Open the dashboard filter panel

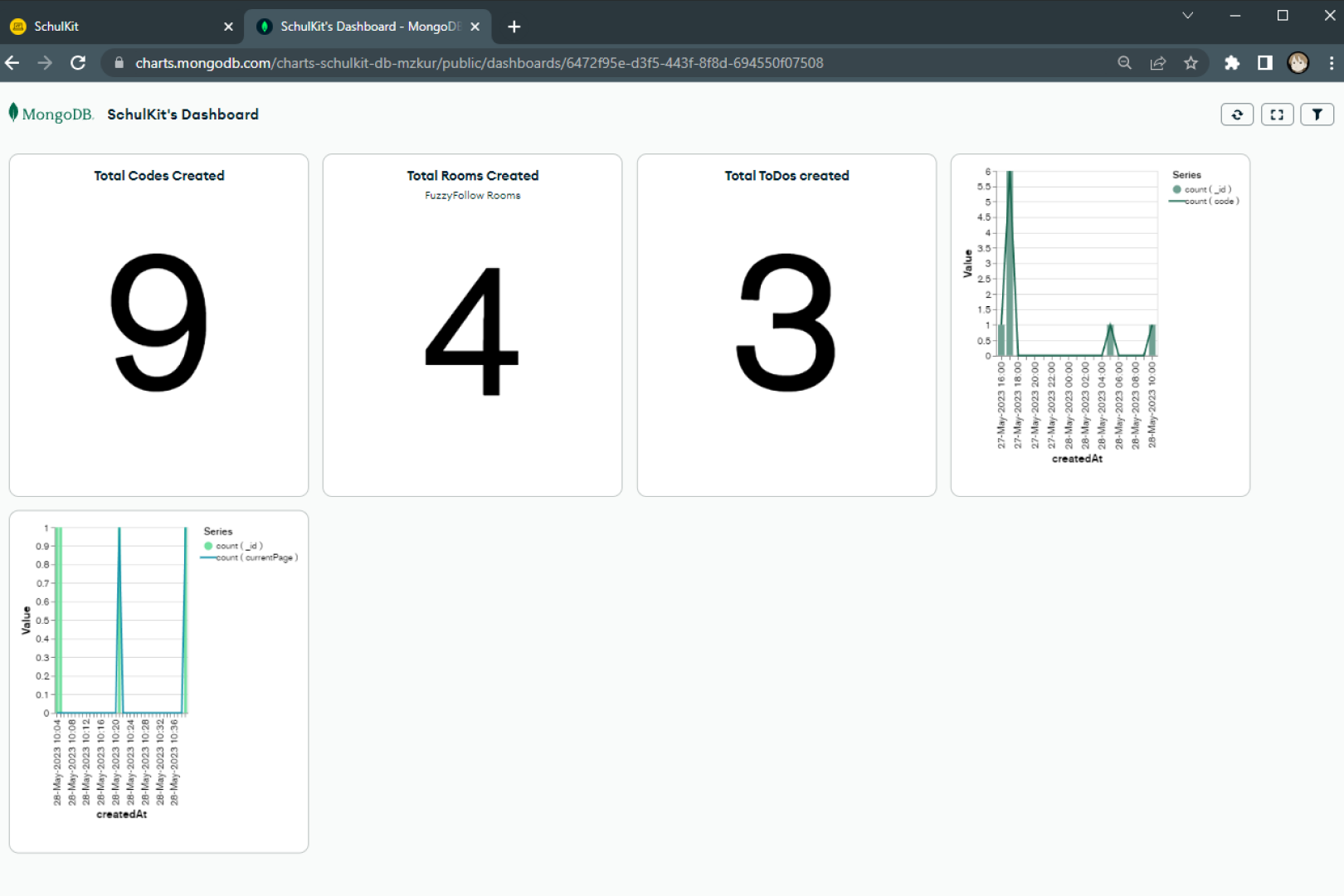click(x=1317, y=114)
